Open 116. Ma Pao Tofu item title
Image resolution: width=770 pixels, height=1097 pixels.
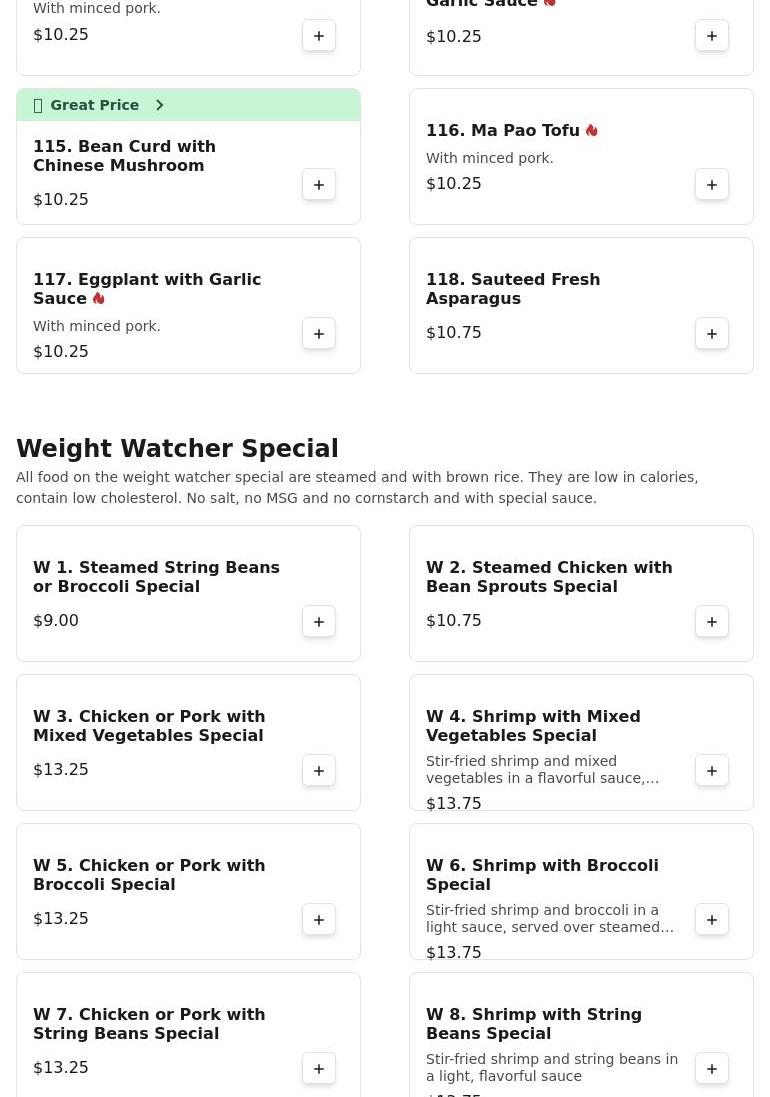click(503, 130)
